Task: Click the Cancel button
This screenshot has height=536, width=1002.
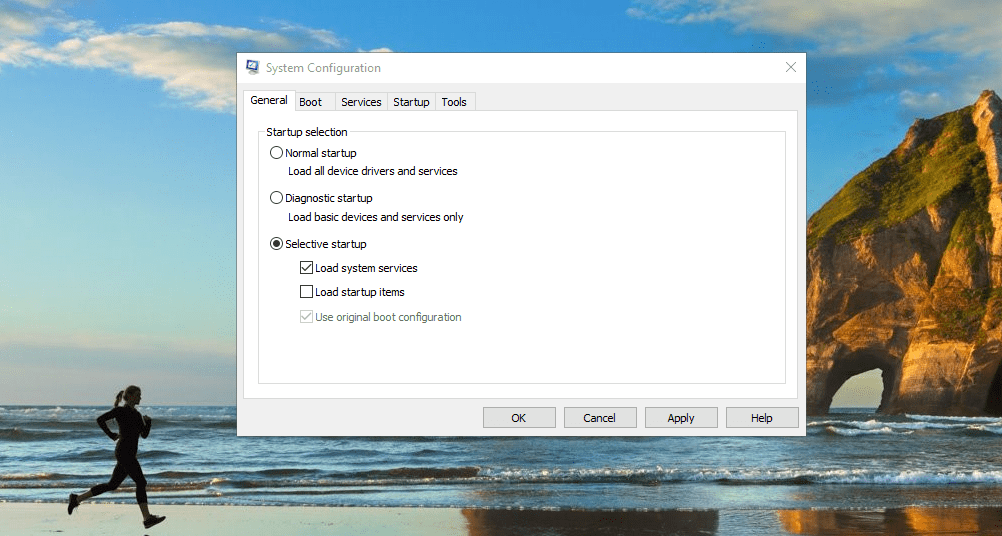Action: click(600, 418)
